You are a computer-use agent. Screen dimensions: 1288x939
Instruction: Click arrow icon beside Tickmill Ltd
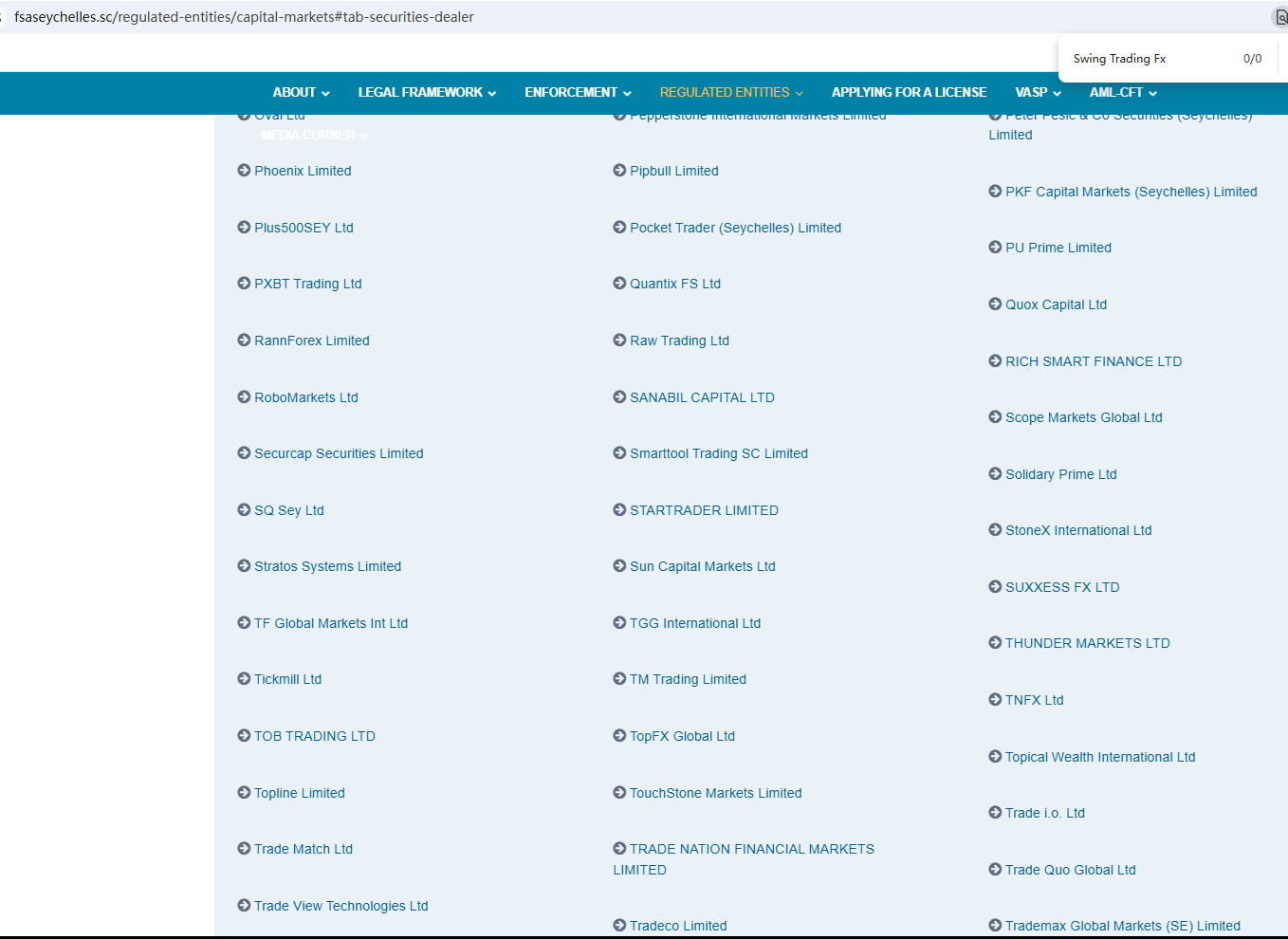pyautogui.click(x=244, y=679)
